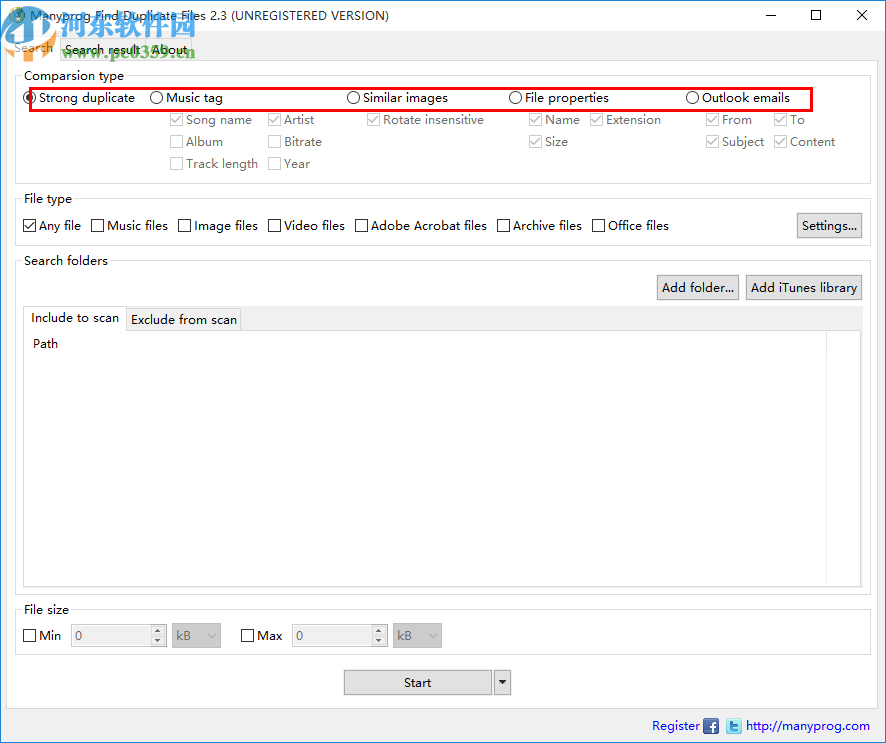Click inside the Min file size input field

(x=110, y=635)
